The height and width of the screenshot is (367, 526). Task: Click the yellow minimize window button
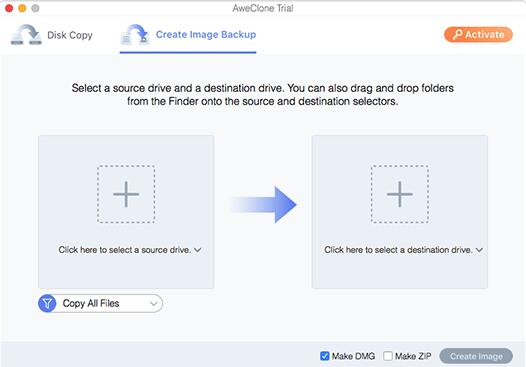(x=22, y=8)
